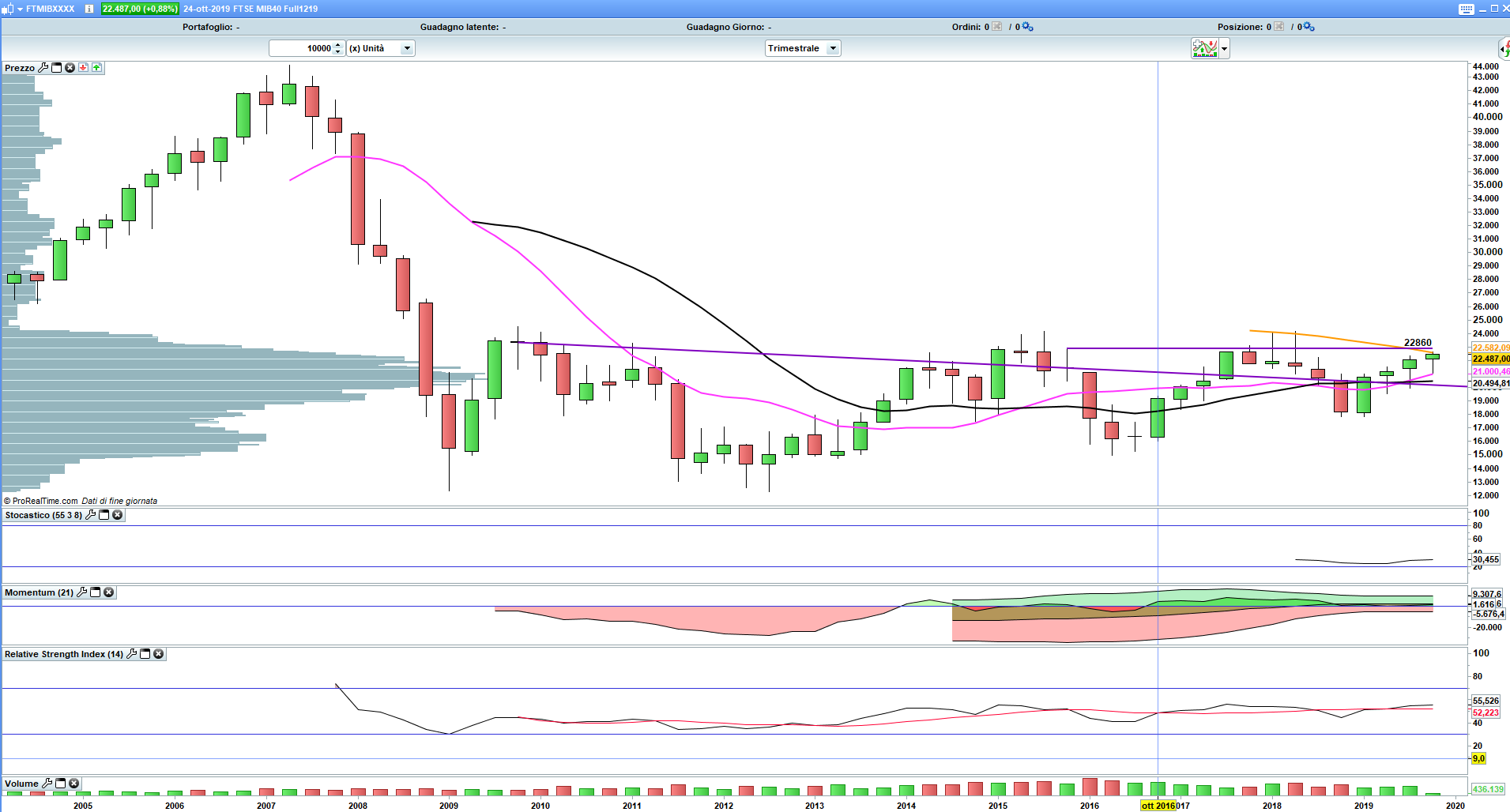Maximize the Prezzo panel window icon
Image resolution: width=1510 pixels, height=812 pixels.
pyautogui.click(x=57, y=68)
